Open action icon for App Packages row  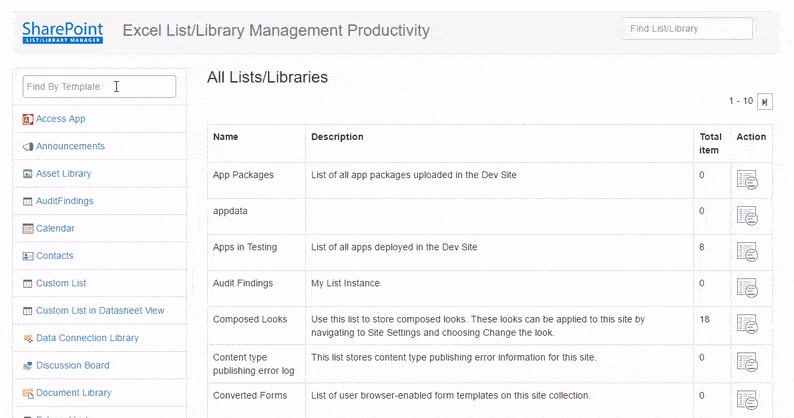pyautogui.click(x=747, y=180)
